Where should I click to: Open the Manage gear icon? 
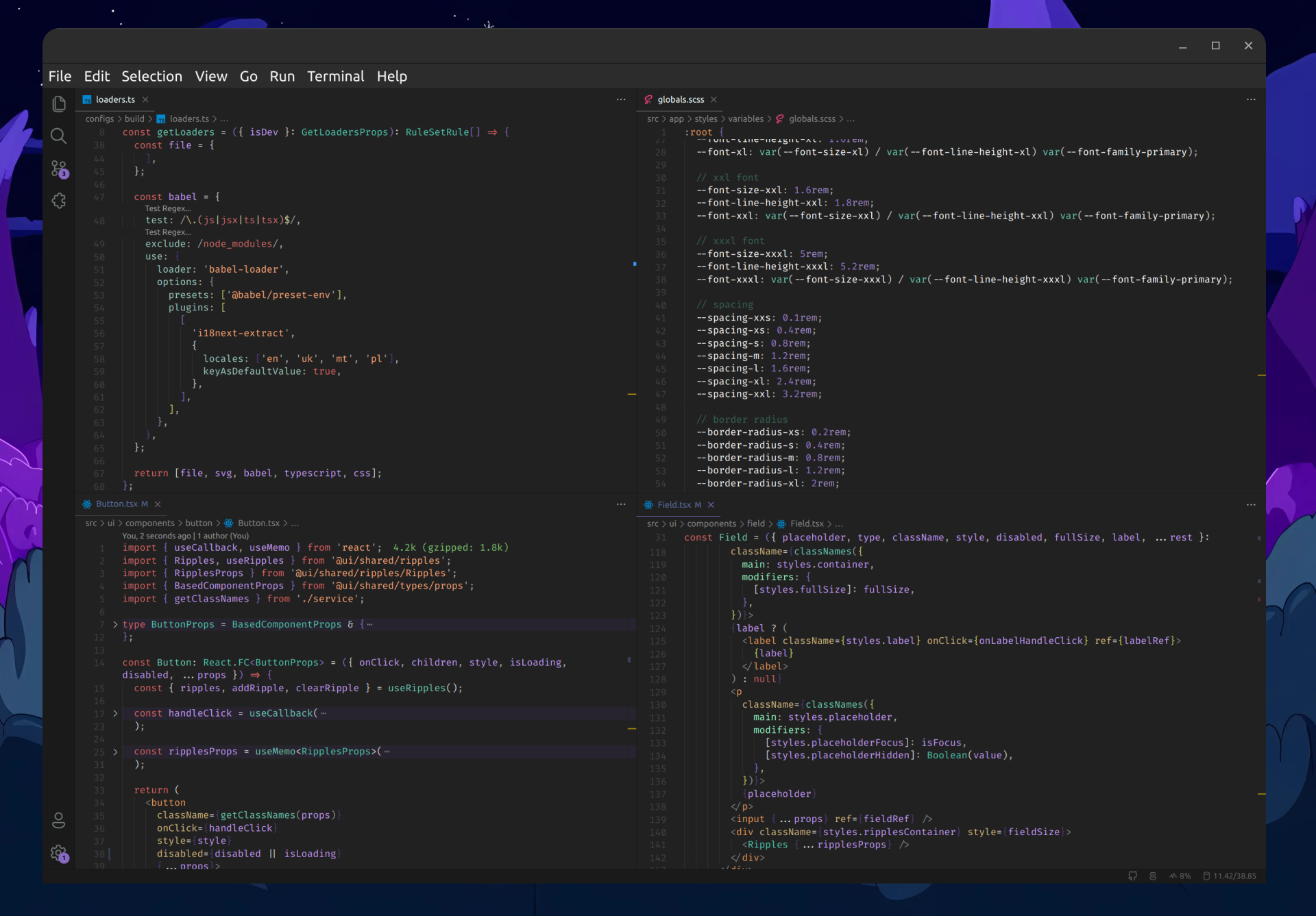[60, 853]
